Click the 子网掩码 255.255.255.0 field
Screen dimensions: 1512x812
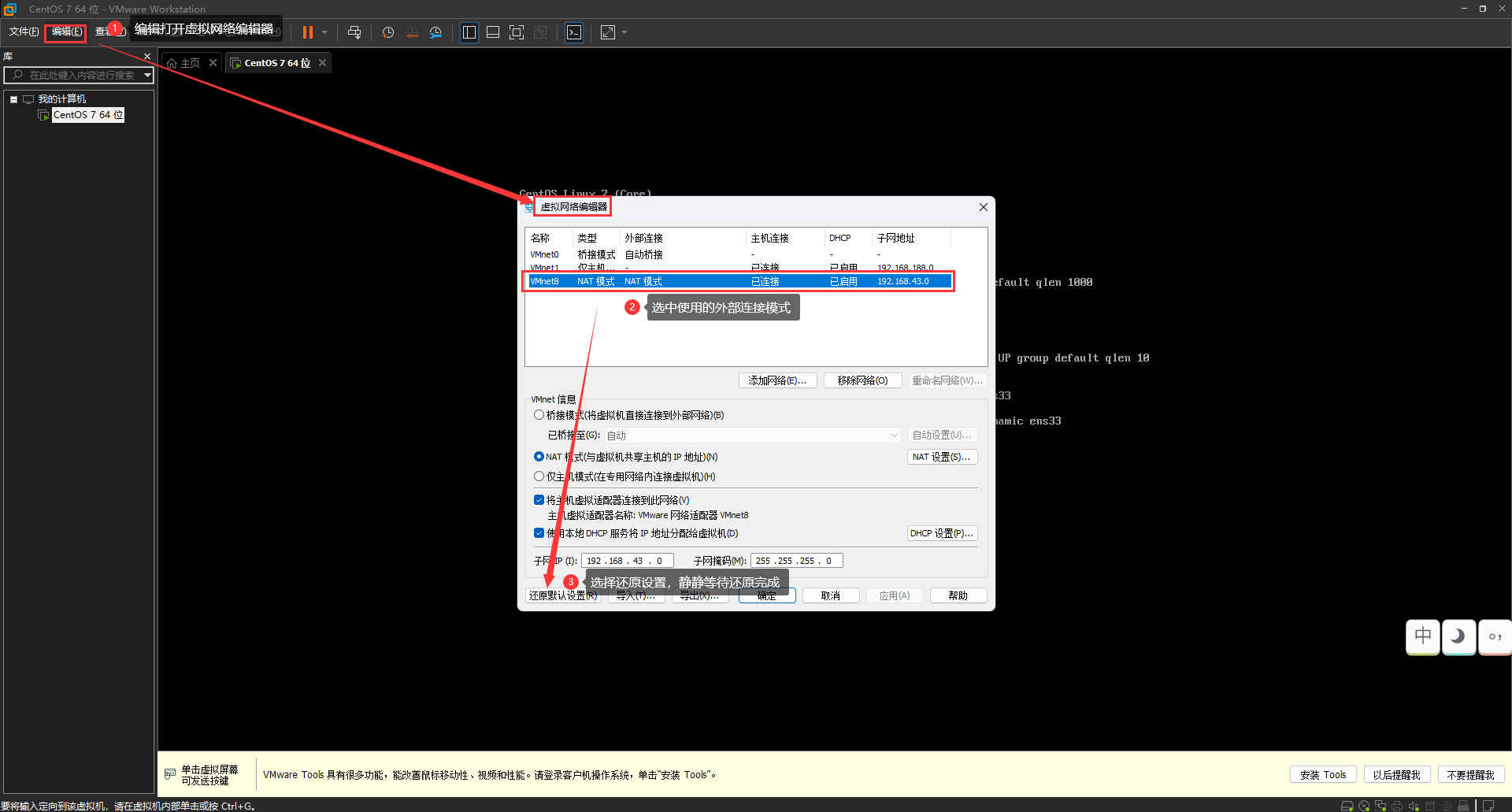[796, 561]
